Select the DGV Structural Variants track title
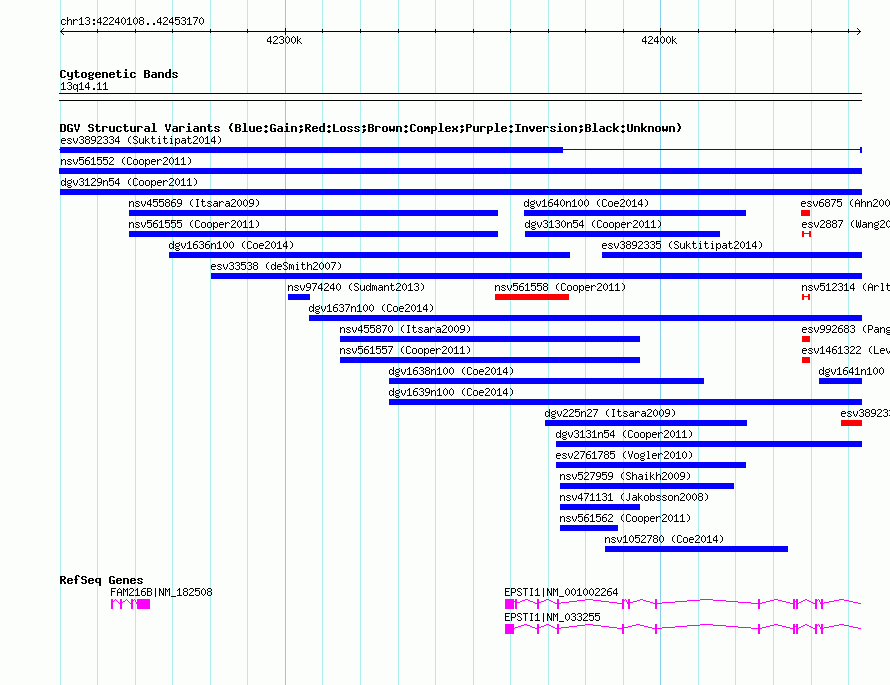Image resolution: width=890 pixels, height=685 pixels. (x=371, y=128)
